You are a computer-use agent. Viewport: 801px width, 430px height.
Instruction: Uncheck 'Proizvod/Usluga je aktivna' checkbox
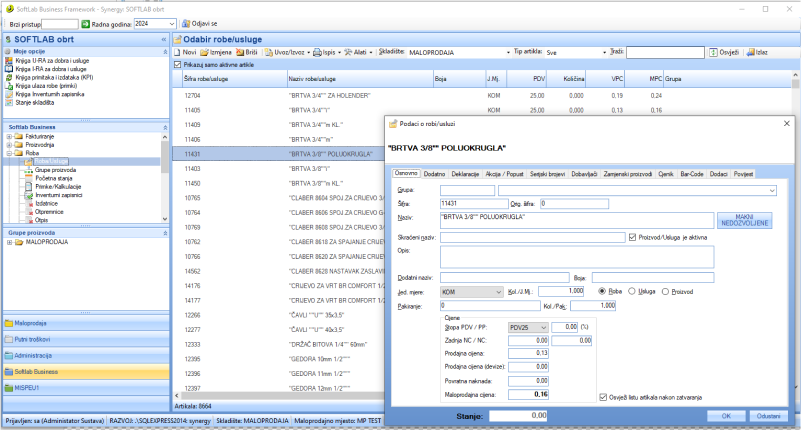coord(630,237)
